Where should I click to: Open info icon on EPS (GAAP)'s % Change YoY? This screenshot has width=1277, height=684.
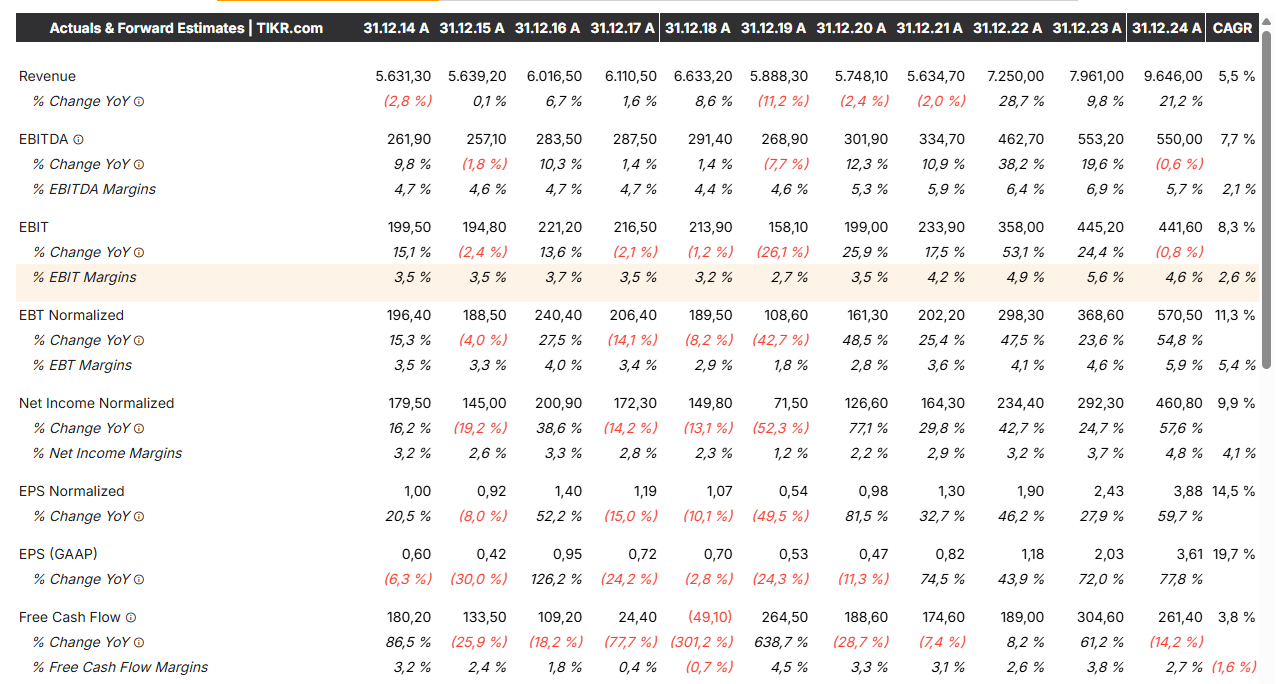(x=139, y=580)
